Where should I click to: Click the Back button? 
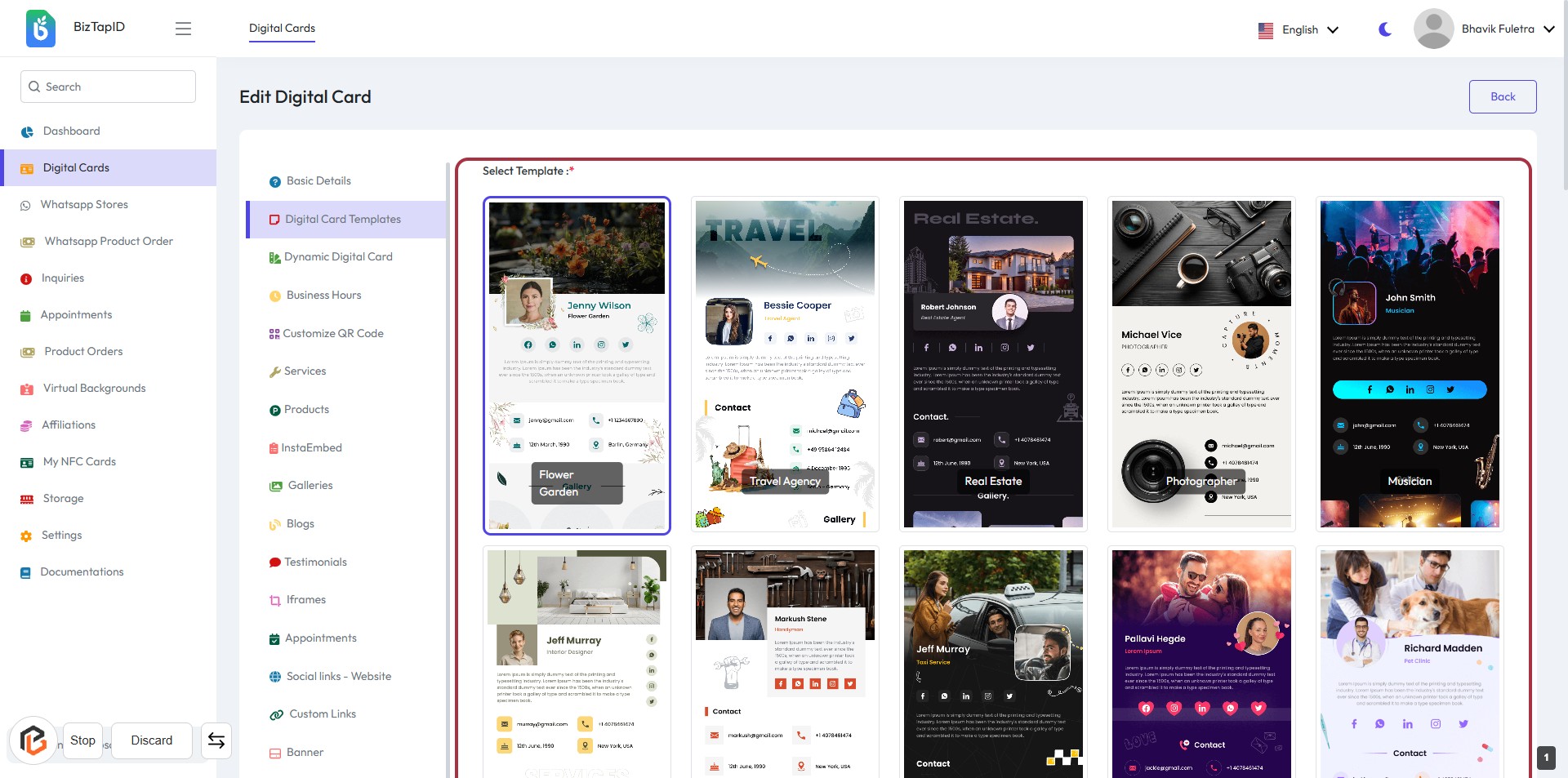tap(1502, 96)
